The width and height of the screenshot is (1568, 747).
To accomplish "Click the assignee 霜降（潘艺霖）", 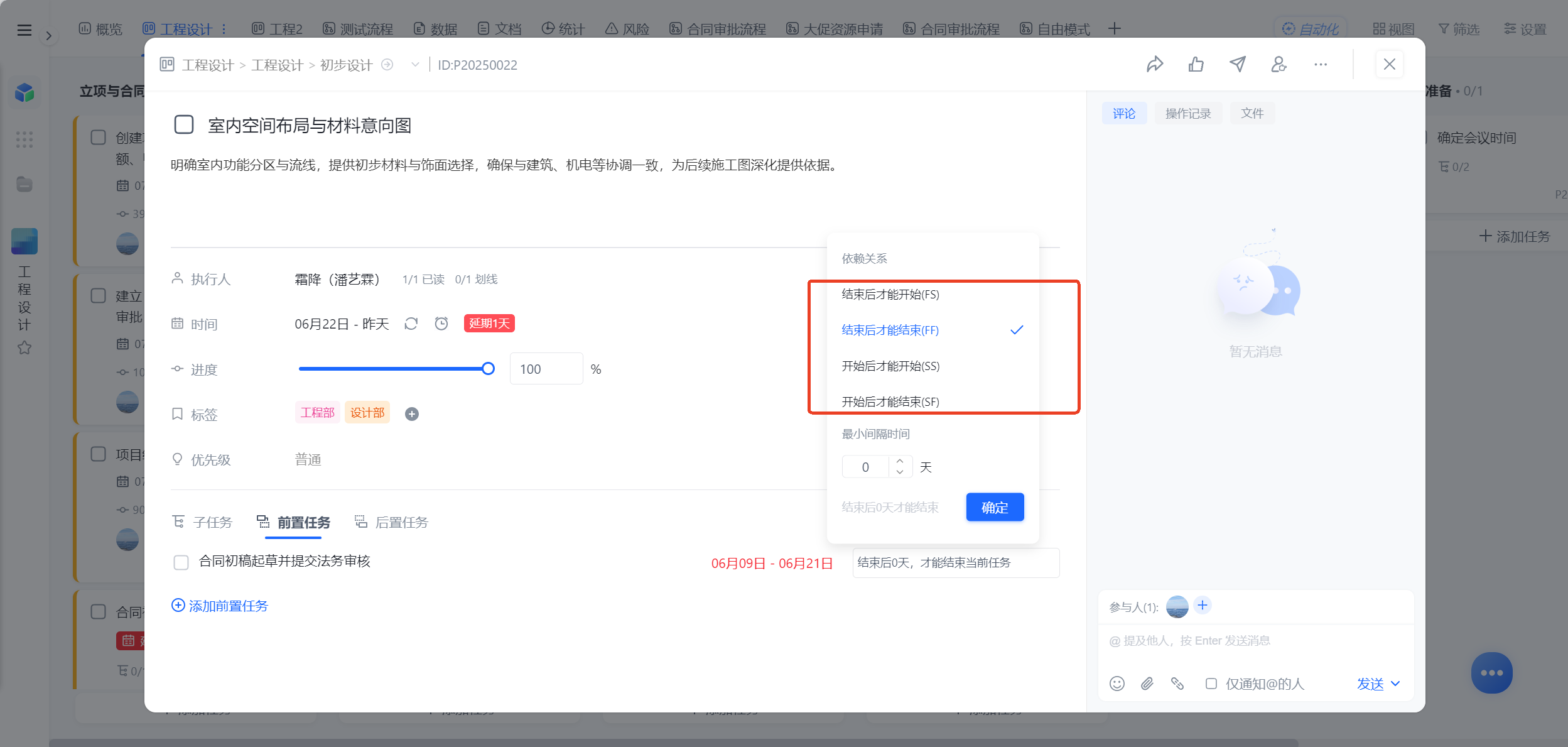I will (337, 279).
